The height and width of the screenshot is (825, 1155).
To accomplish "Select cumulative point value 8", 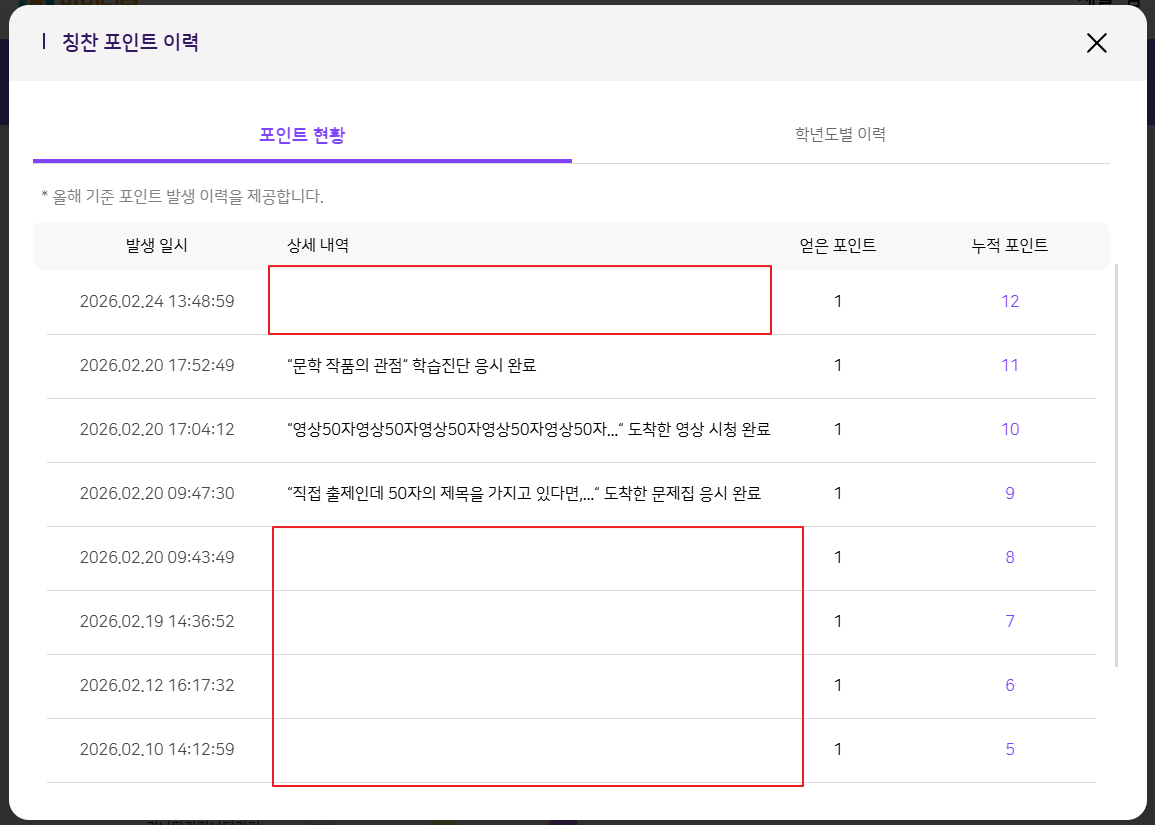I will [x=1010, y=557].
